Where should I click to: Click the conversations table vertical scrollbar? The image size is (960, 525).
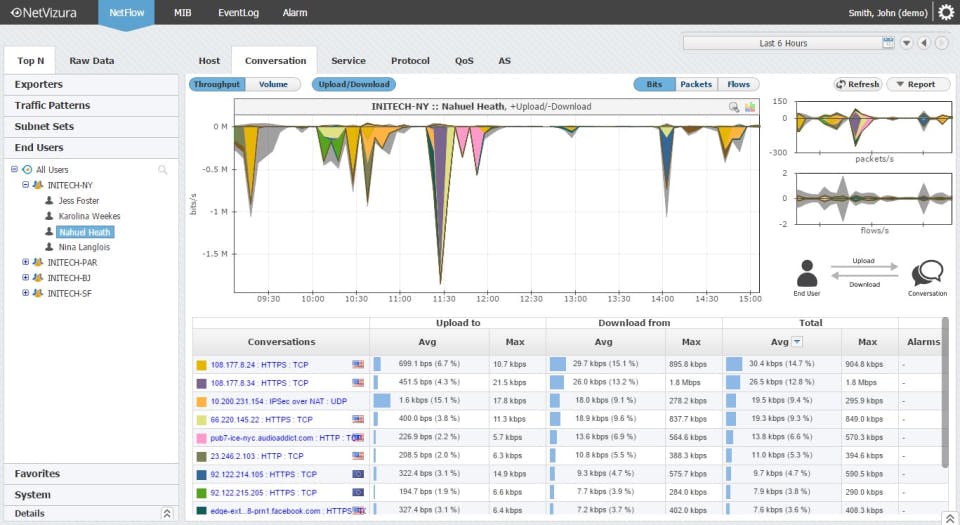[x=945, y=392]
